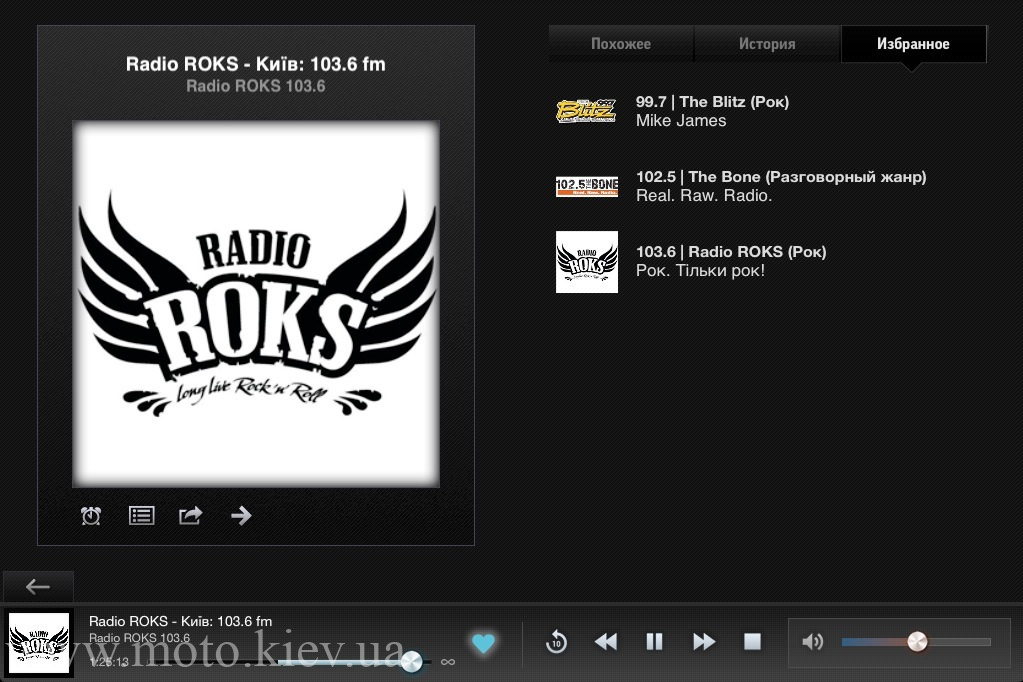Open 99.7 | The Blitz (Рок) station
This screenshot has width=1023, height=682.
click(712, 102)
